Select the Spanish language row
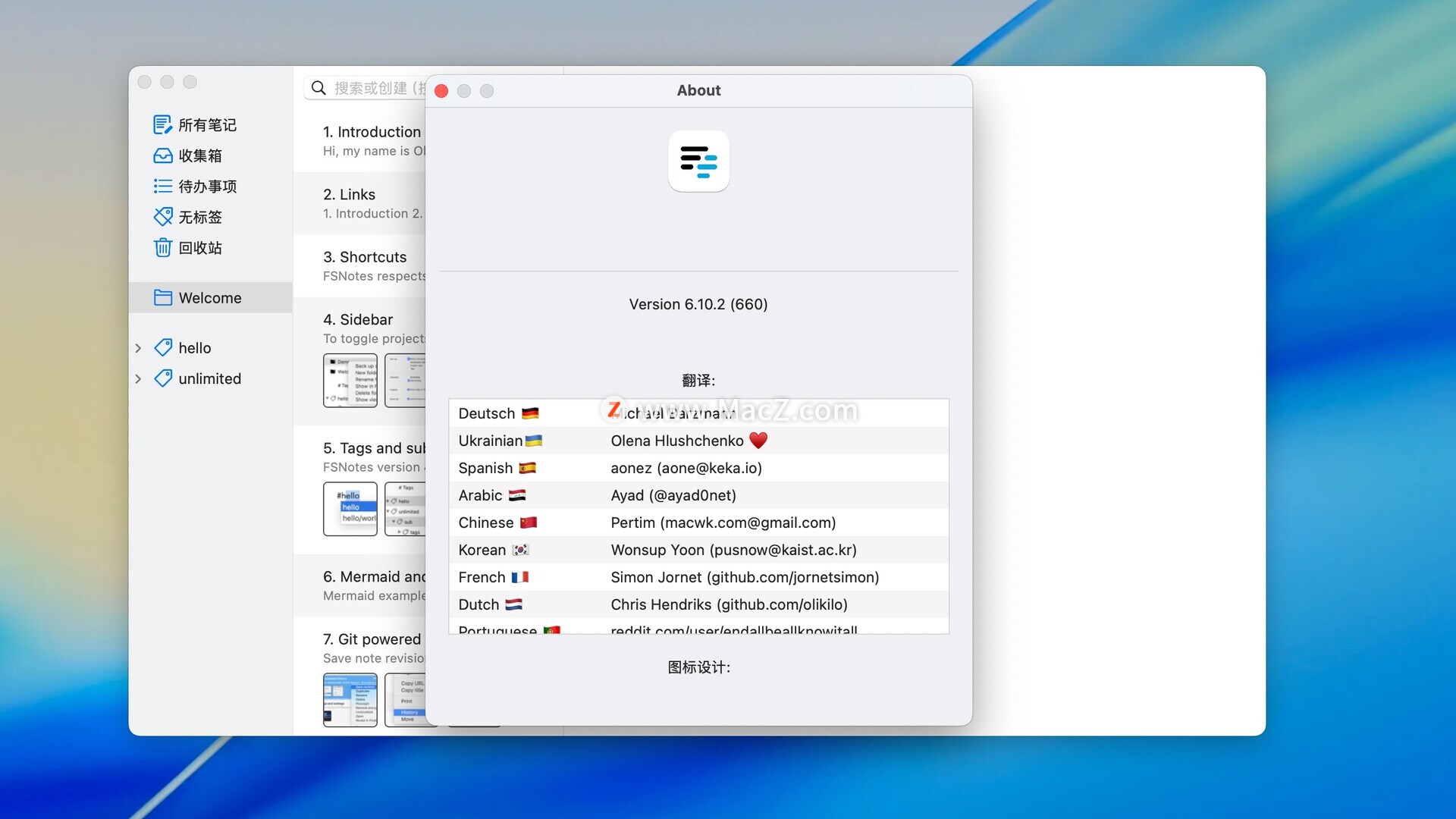1456x819 pixels. [698, 468]
